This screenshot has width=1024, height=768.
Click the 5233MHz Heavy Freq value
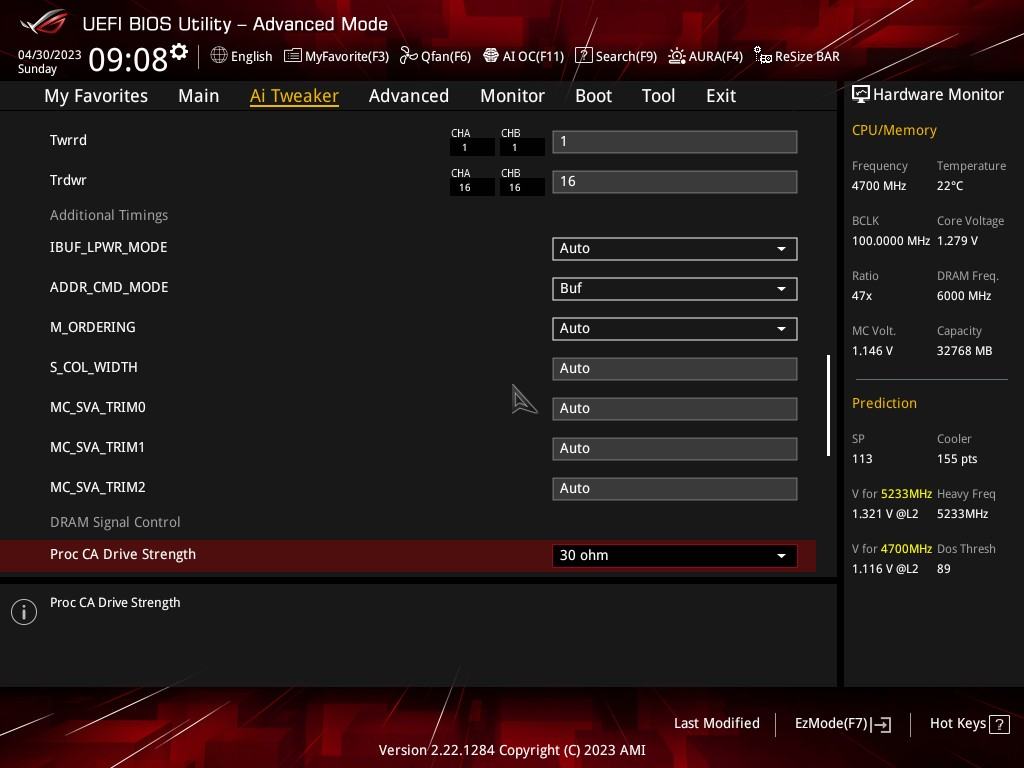[962, 514]
